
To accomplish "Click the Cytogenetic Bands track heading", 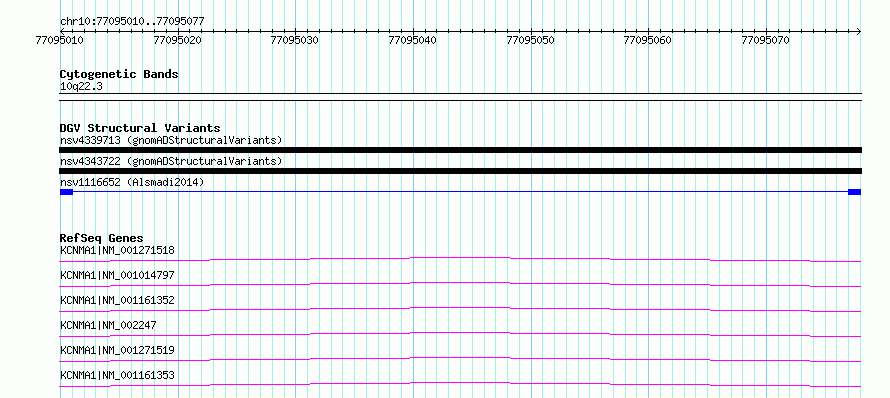I will click(119, 74).
